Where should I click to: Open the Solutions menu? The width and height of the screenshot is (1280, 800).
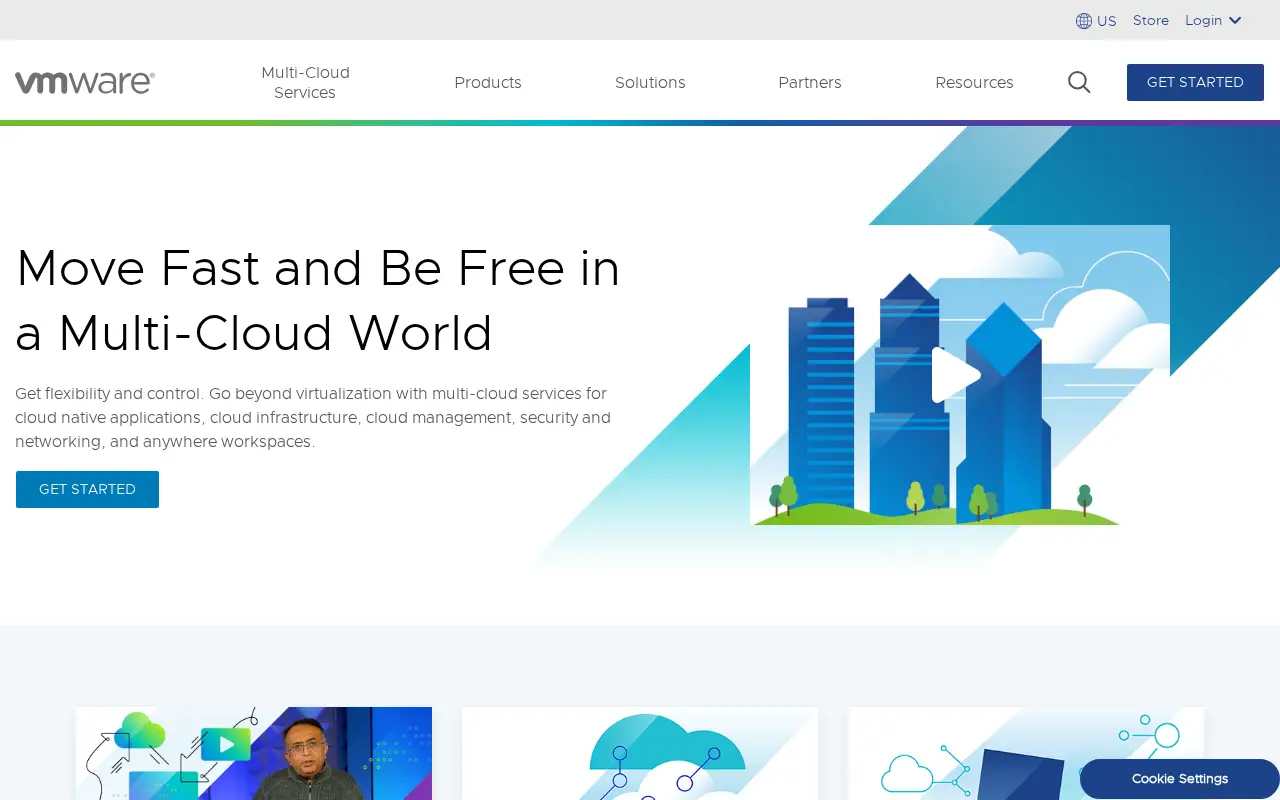[x=650, y=82]
